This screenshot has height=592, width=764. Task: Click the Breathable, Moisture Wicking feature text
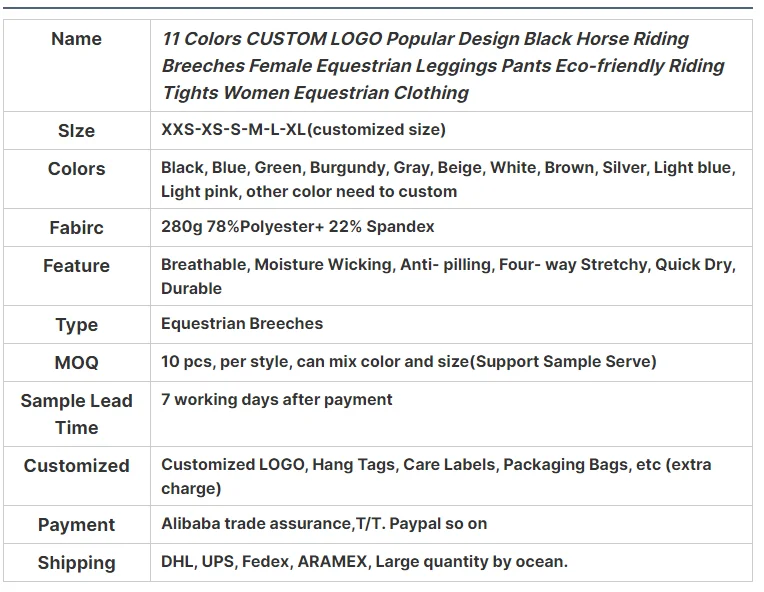(x=447, y=277)
